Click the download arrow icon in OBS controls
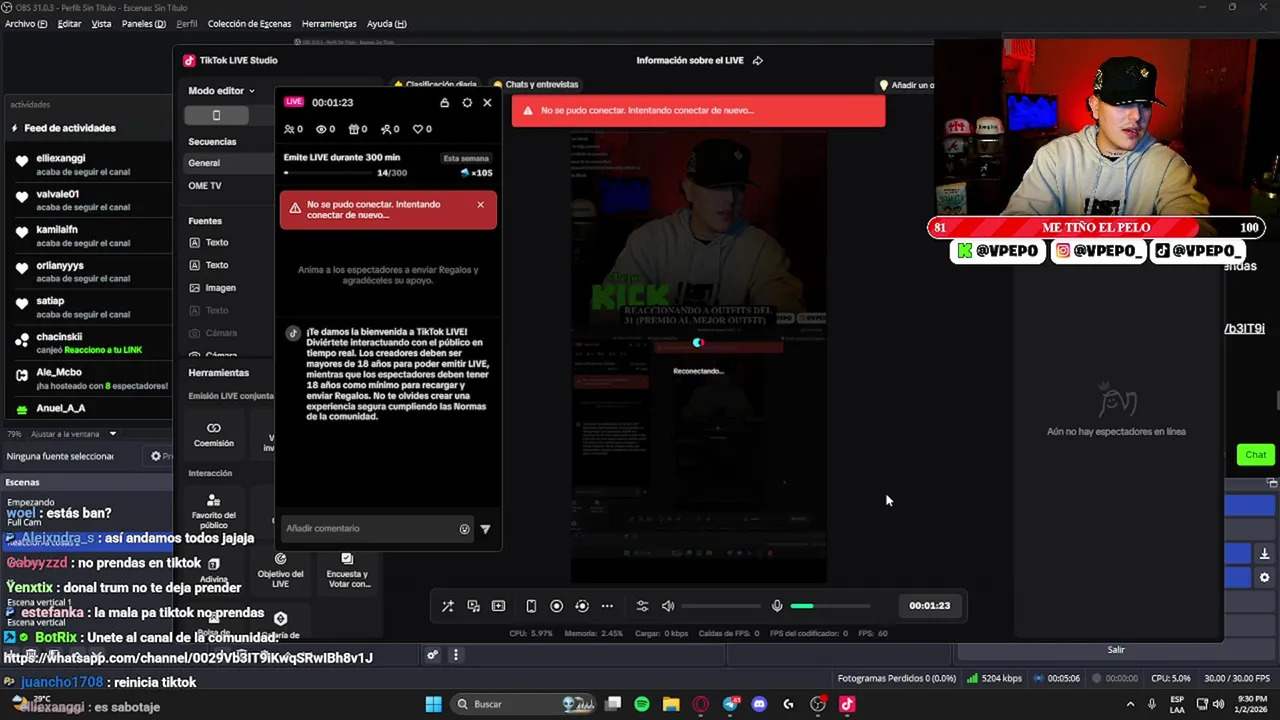Image resolution: width=1280 pixels, height=720 pixels. (1264, 554)
